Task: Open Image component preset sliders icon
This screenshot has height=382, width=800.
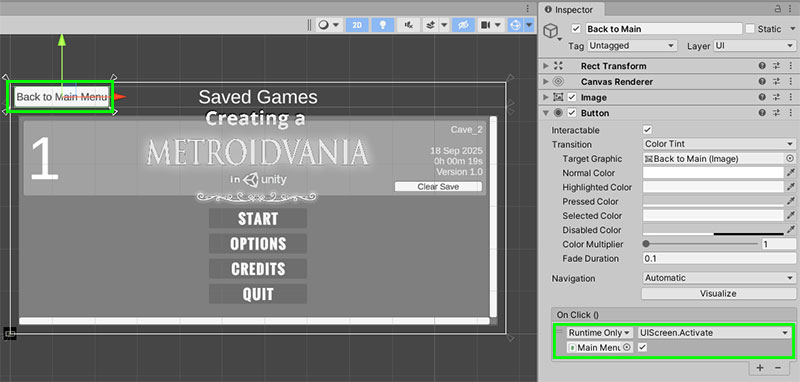Action: [x=777, y=97]
